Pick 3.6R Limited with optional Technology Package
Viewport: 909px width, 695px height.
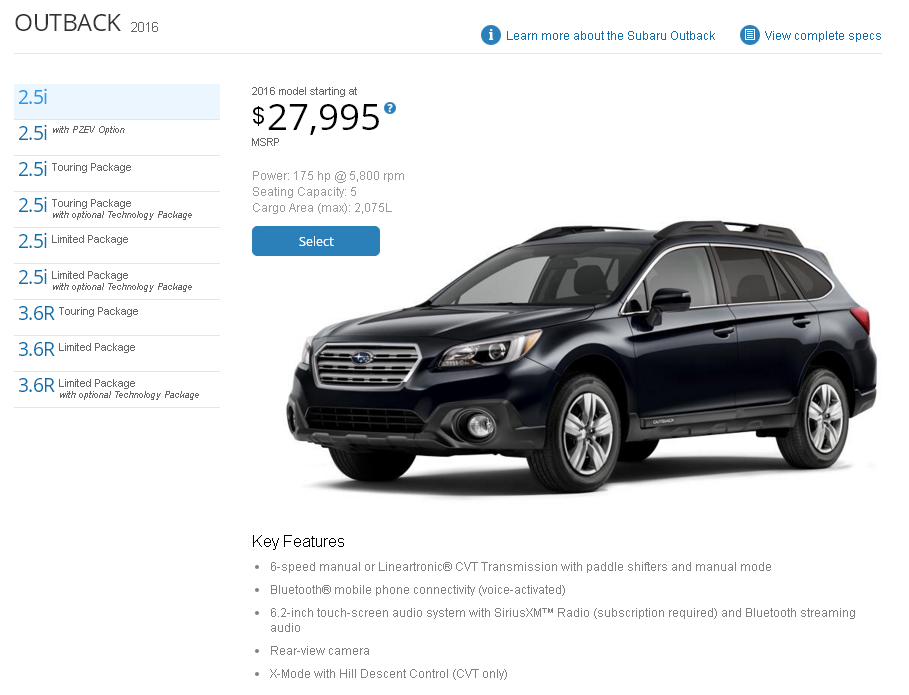[117, 389]
